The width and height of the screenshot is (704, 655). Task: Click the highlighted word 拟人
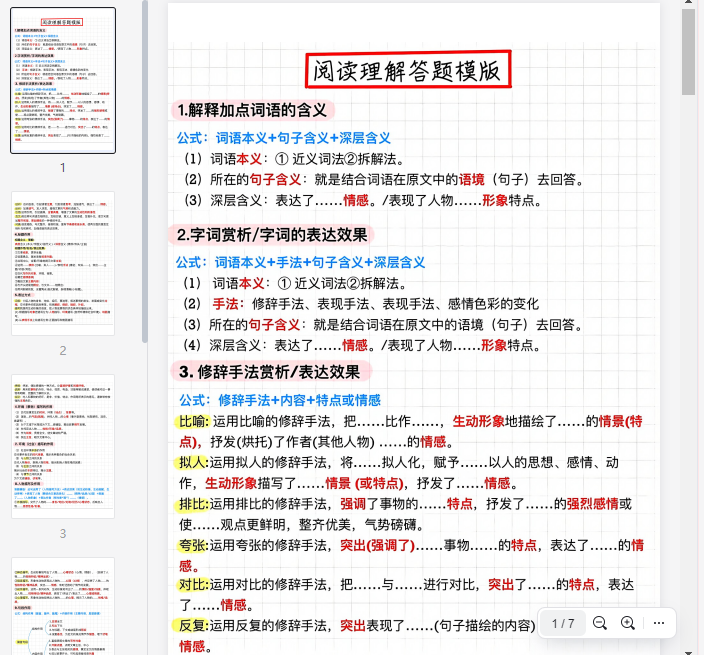(x=192, y=462)
